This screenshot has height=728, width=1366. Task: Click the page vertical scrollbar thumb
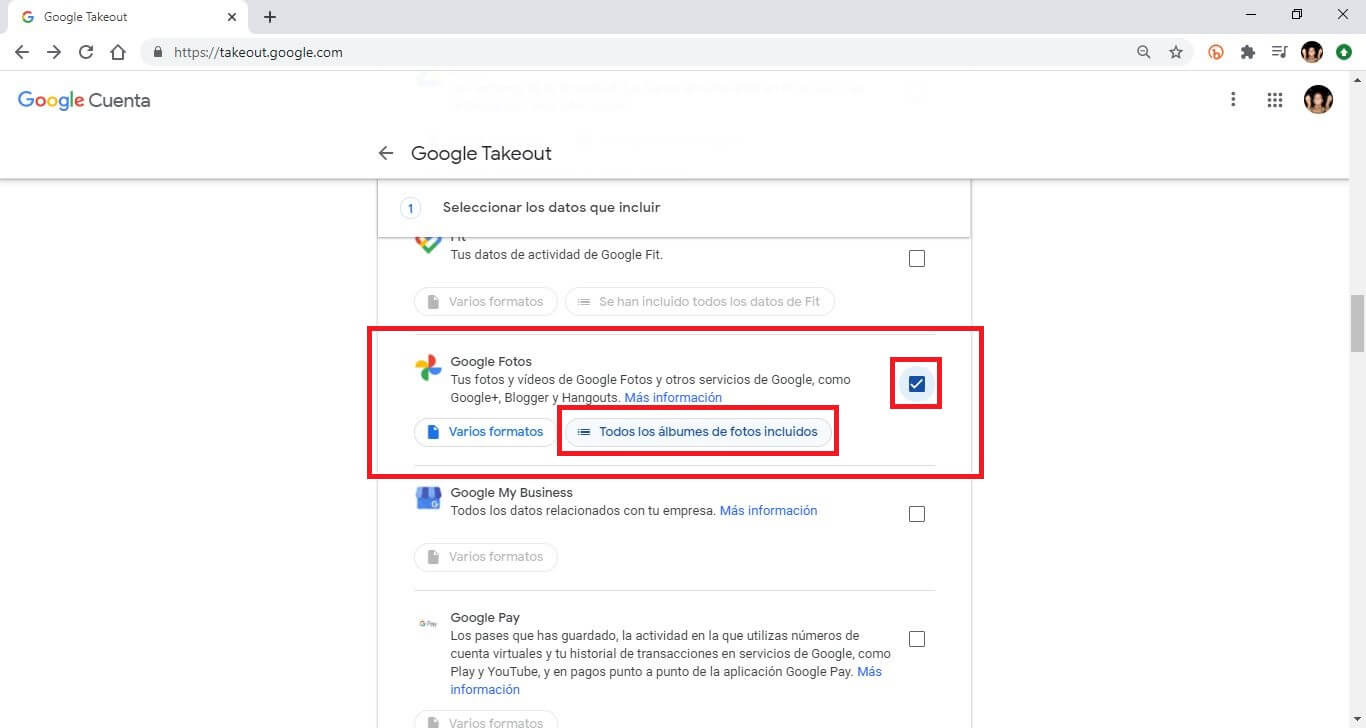[x=1357, y=324]
